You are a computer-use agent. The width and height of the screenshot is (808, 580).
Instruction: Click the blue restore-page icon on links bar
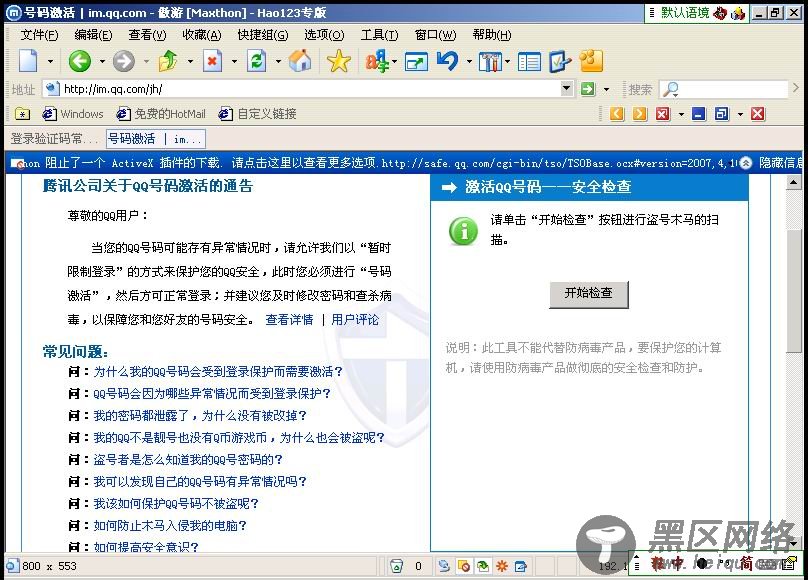point(722,114)
